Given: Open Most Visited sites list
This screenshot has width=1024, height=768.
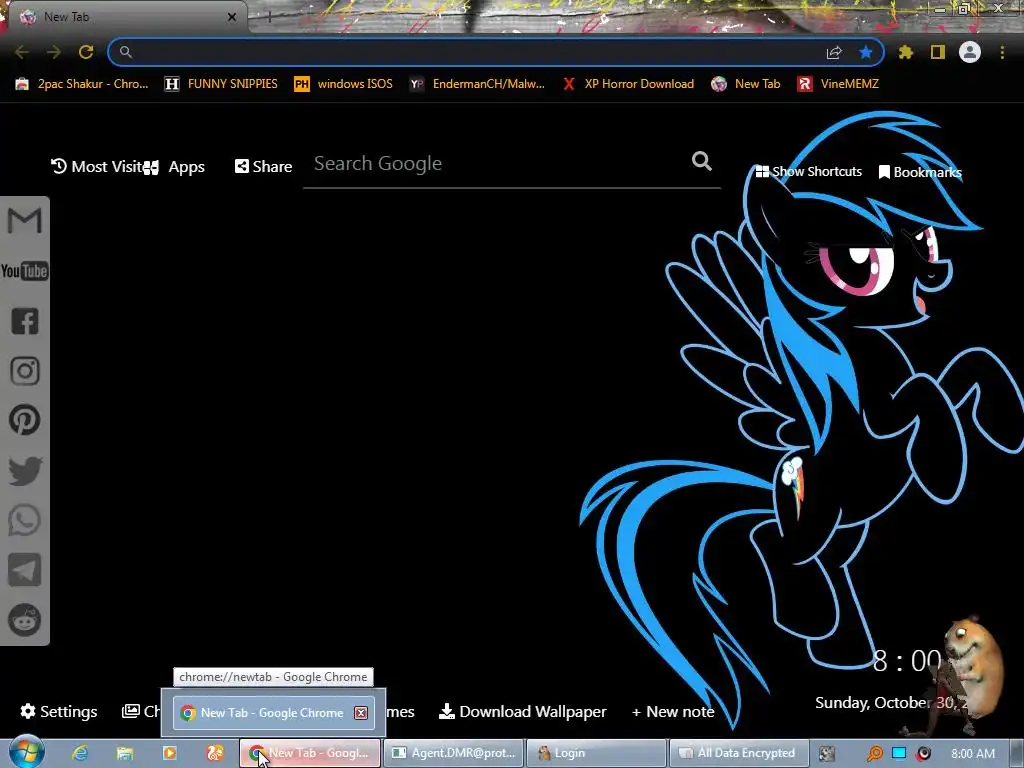Looking at the screenshot, I should (x=97, y=167).
